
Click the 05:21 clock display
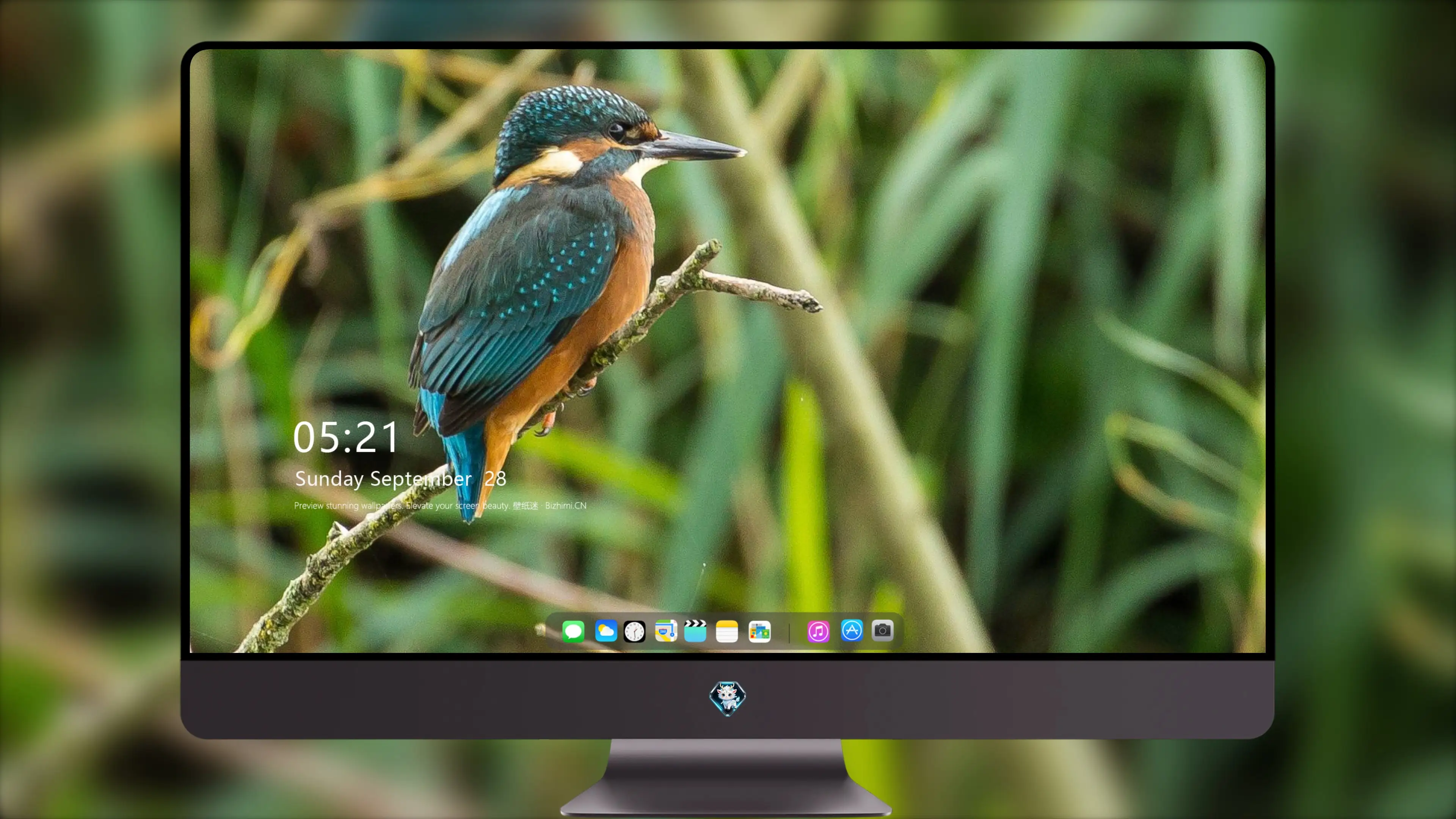coord(346,438)
